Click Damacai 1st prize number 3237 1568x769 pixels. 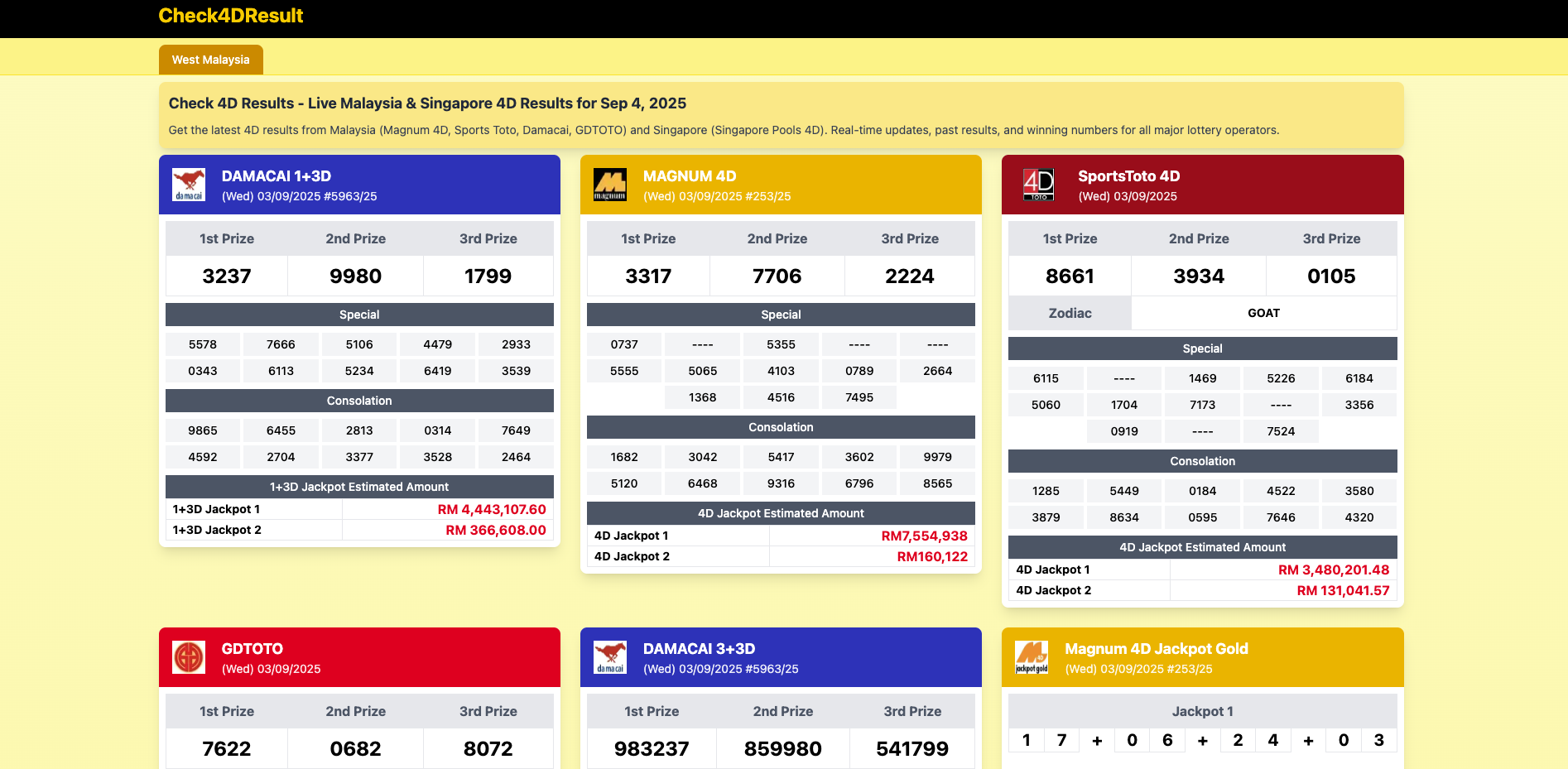click(227, 276)
